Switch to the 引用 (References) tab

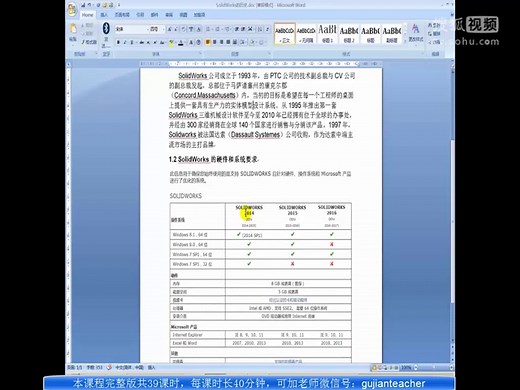[140, 15]
